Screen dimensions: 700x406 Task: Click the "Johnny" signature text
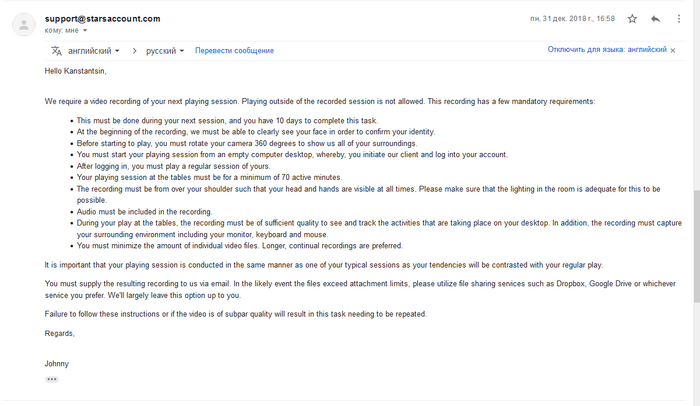pyautogui.click(x=58, y=363)
